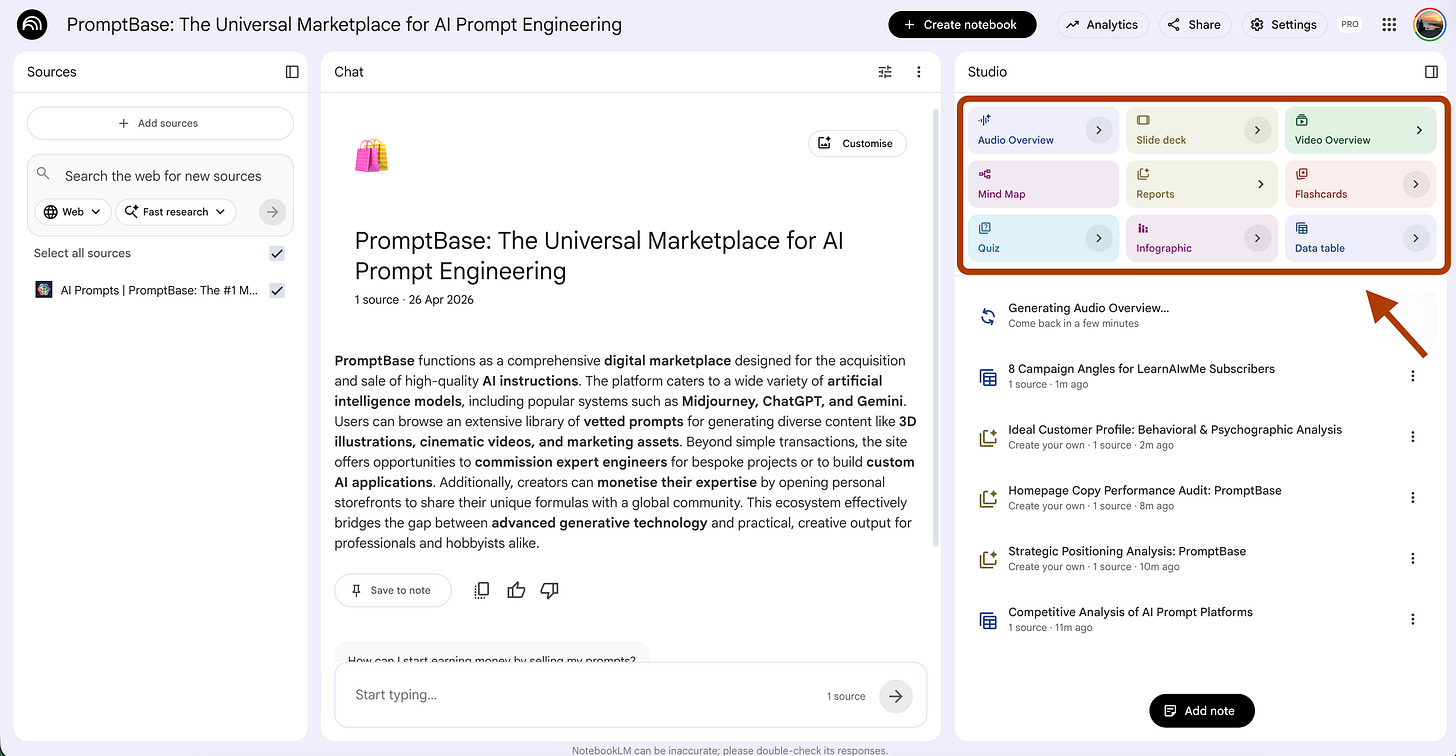Open Strategic Positioning Analysis: PromptBase note
The height and width of the screenshot is (756, 1456).
point(1127,551)
